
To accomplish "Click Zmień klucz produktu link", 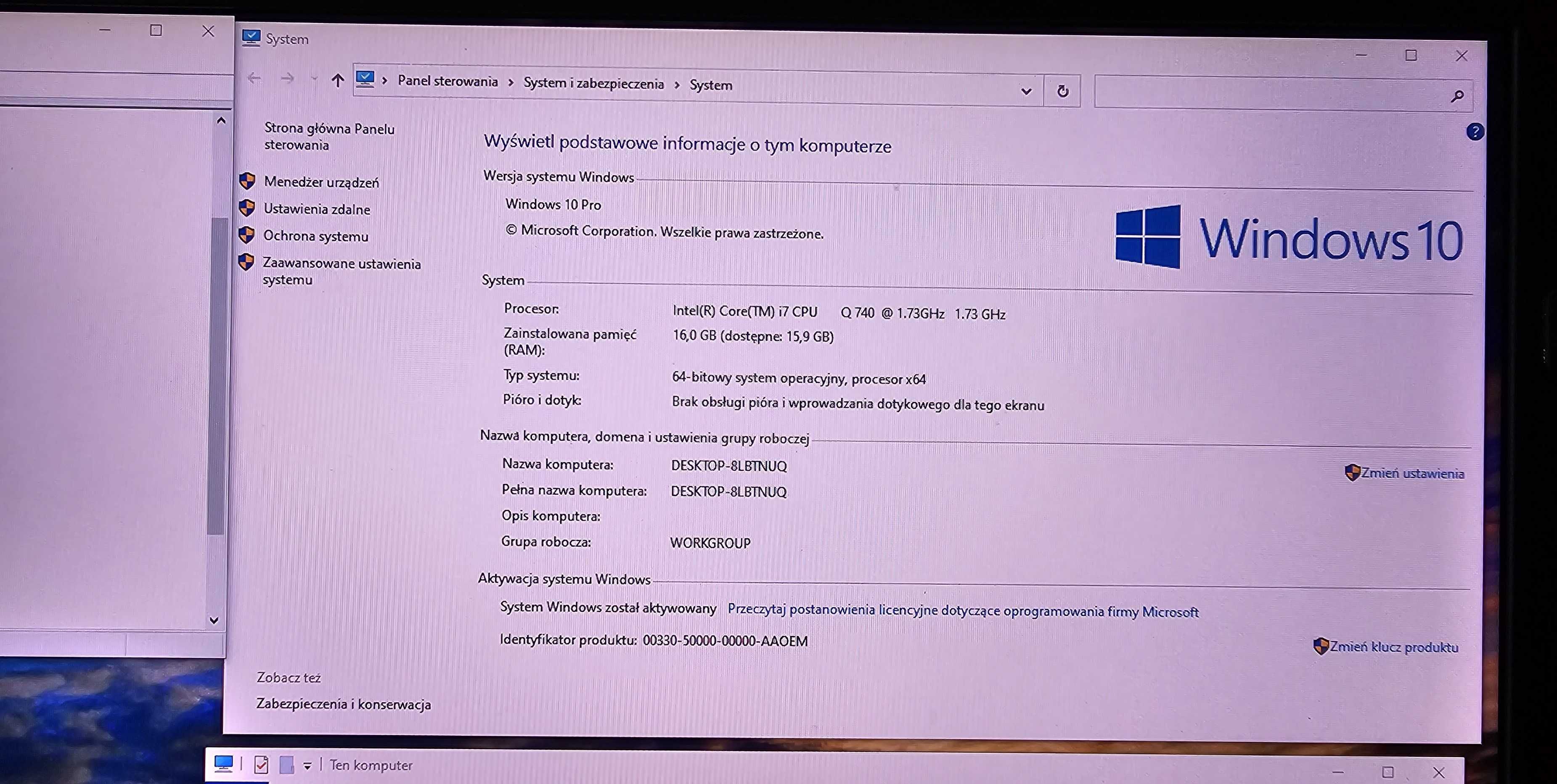I will click(x=1394, y=647).
